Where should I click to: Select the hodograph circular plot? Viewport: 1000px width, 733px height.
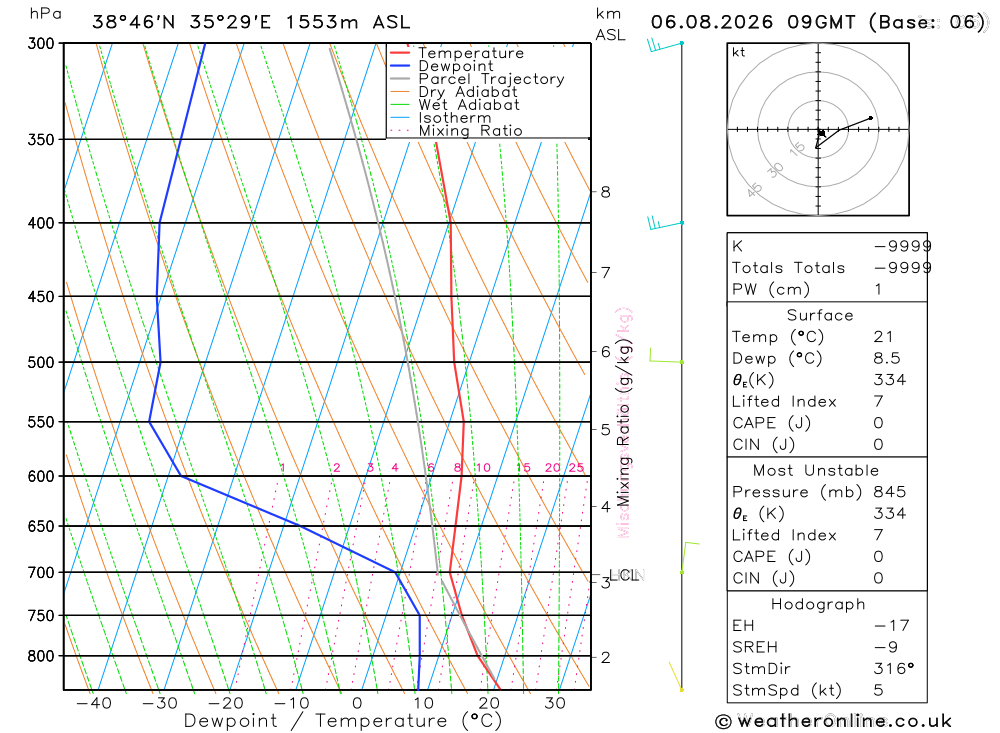[x=818, y=130]
